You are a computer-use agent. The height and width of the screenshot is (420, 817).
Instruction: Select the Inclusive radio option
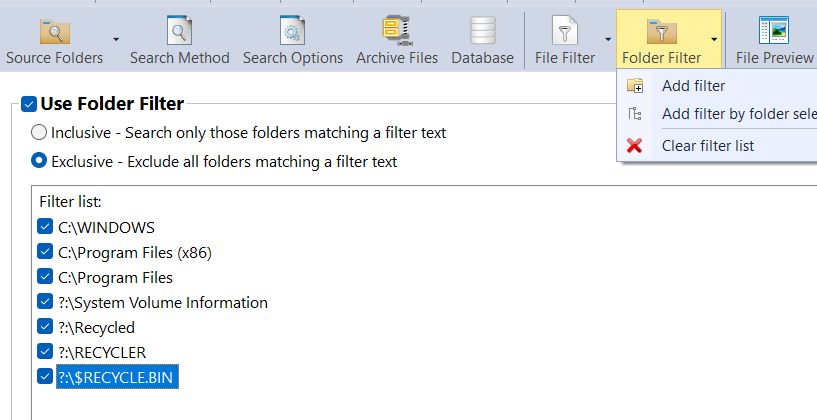39,132
